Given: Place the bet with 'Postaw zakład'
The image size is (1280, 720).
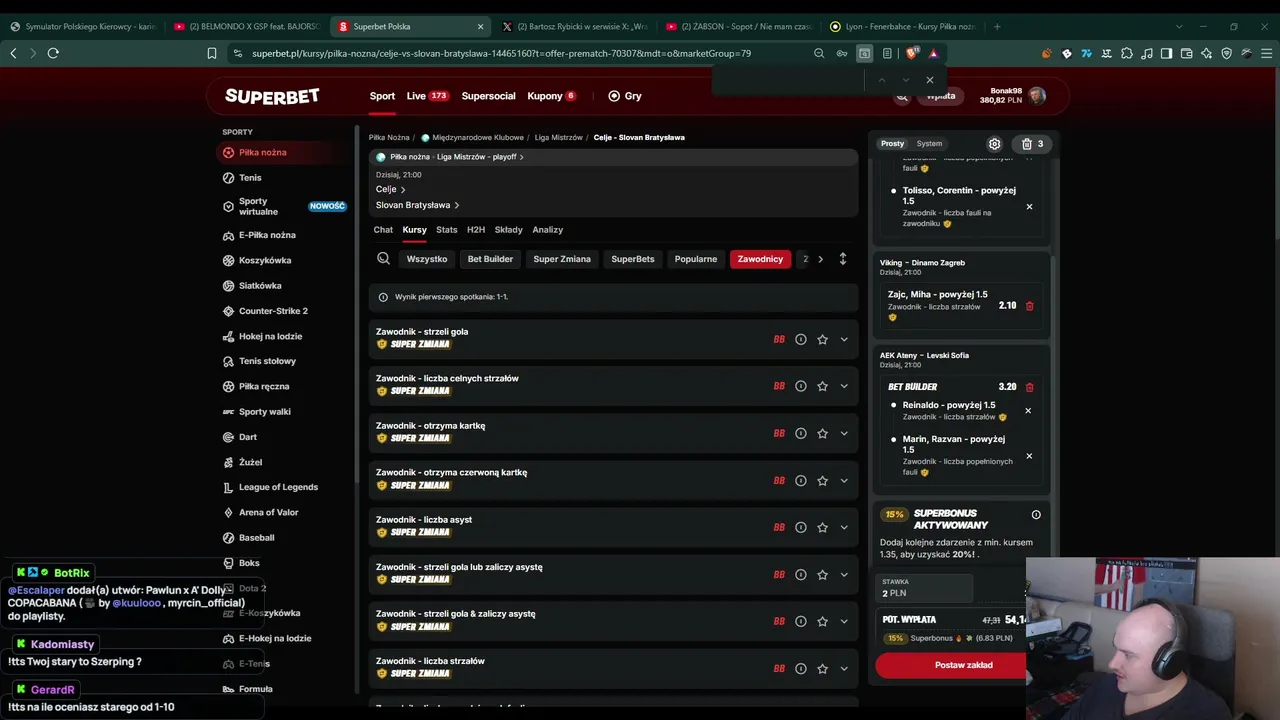Looking at the screenshot, I should click(964, 665).
